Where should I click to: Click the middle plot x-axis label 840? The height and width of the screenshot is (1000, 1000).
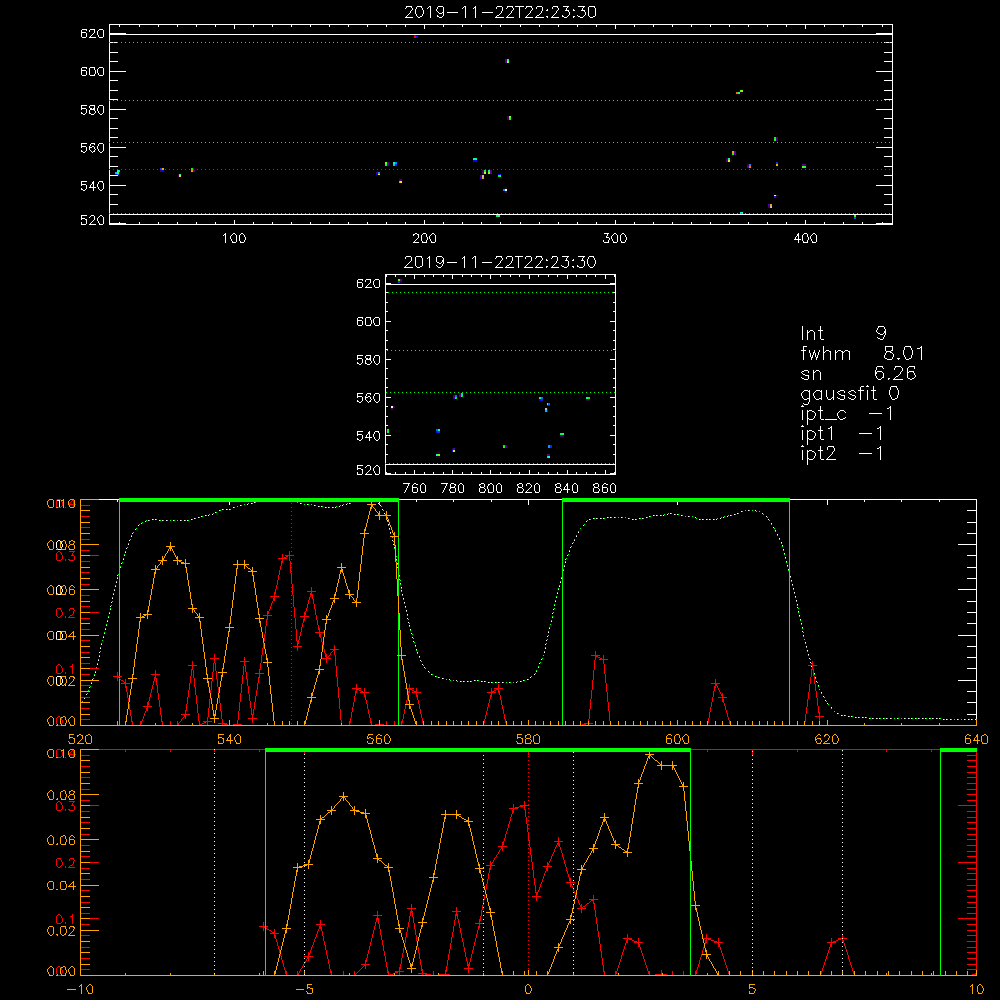(566, 489)
